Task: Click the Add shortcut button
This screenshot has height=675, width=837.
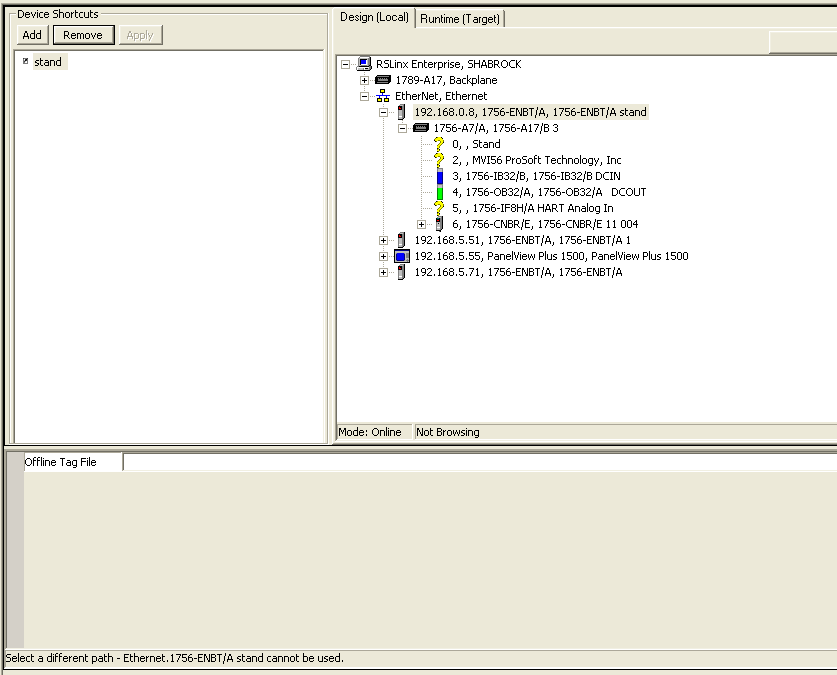Action: (x=32, y=35)
